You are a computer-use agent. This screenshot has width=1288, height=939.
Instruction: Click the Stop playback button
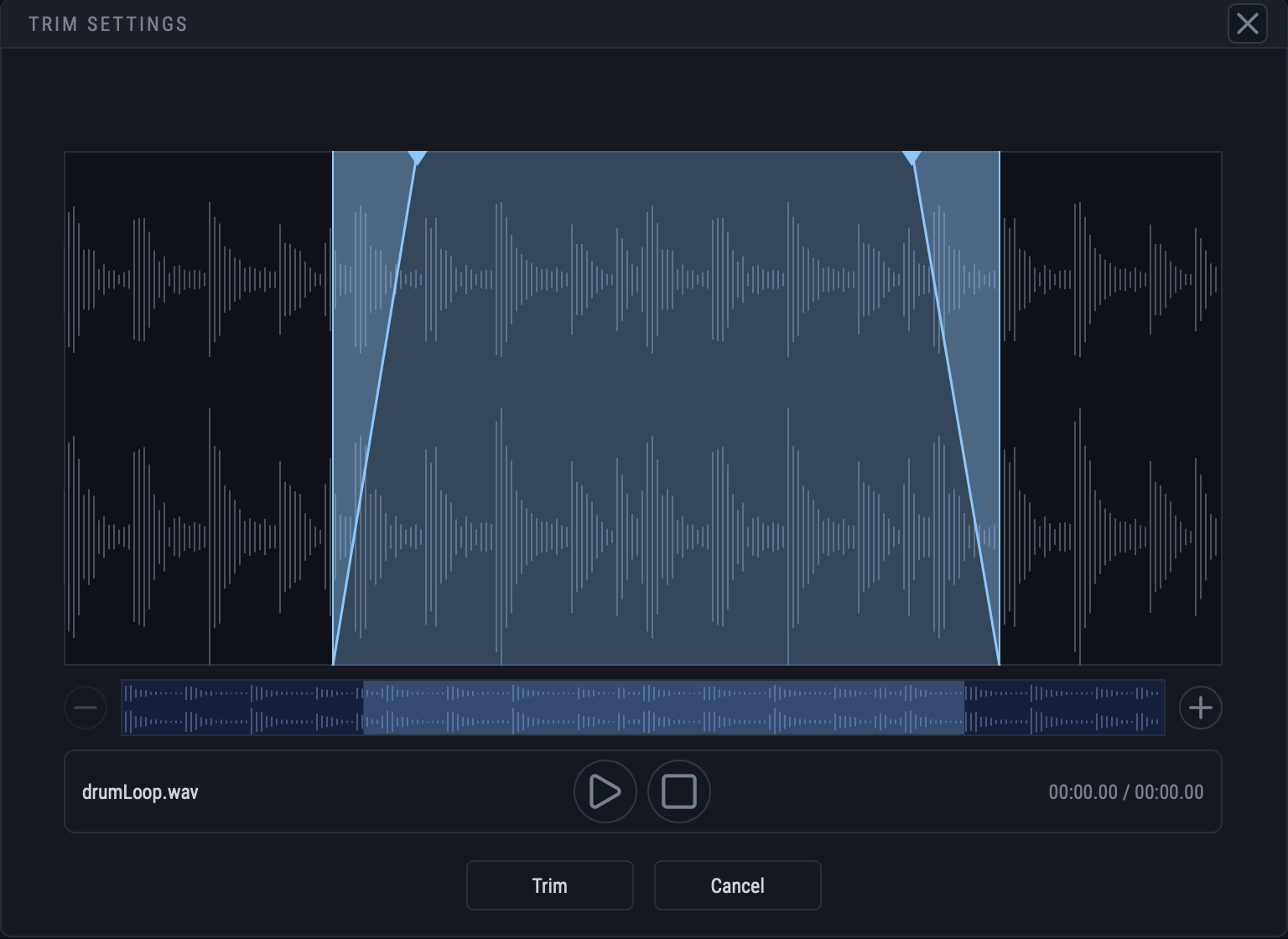[679, 791]
